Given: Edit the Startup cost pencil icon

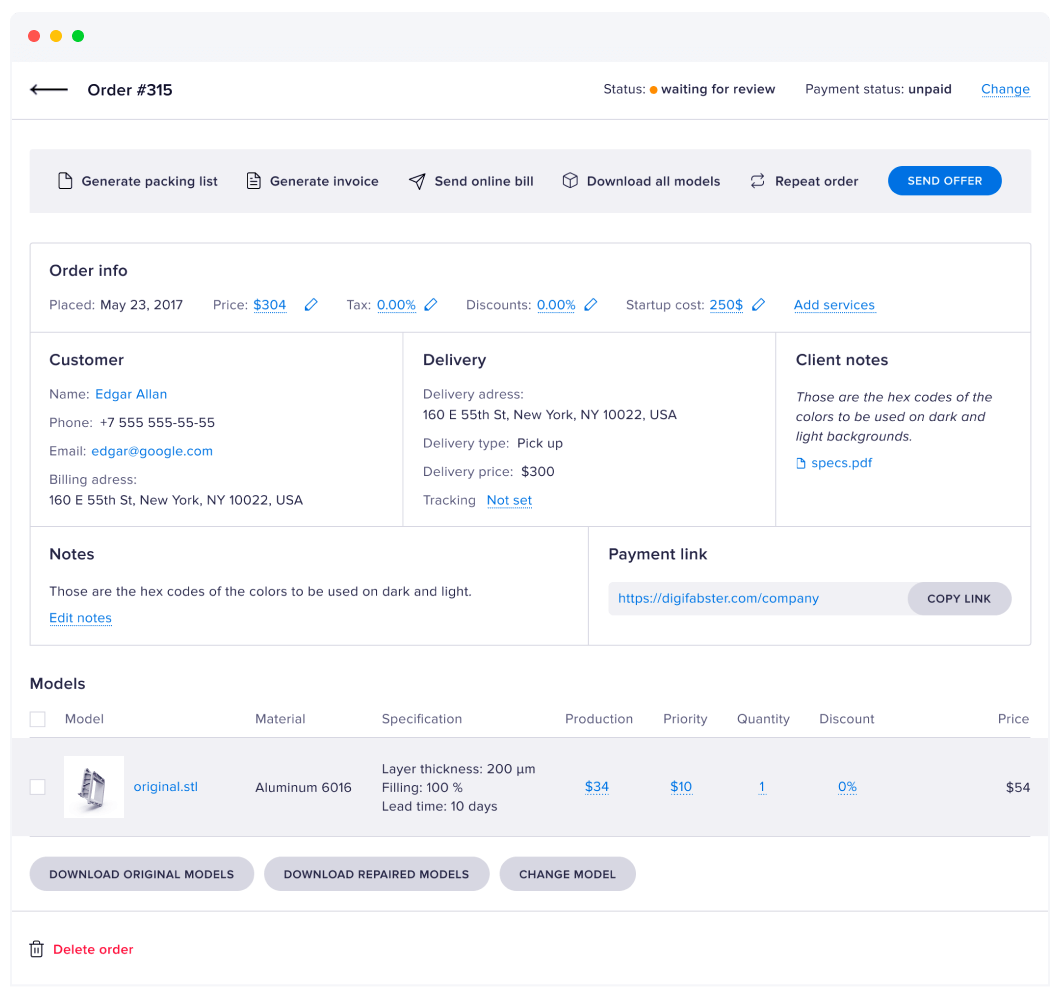Looking at the screenshot, I should tap(758, 304).
